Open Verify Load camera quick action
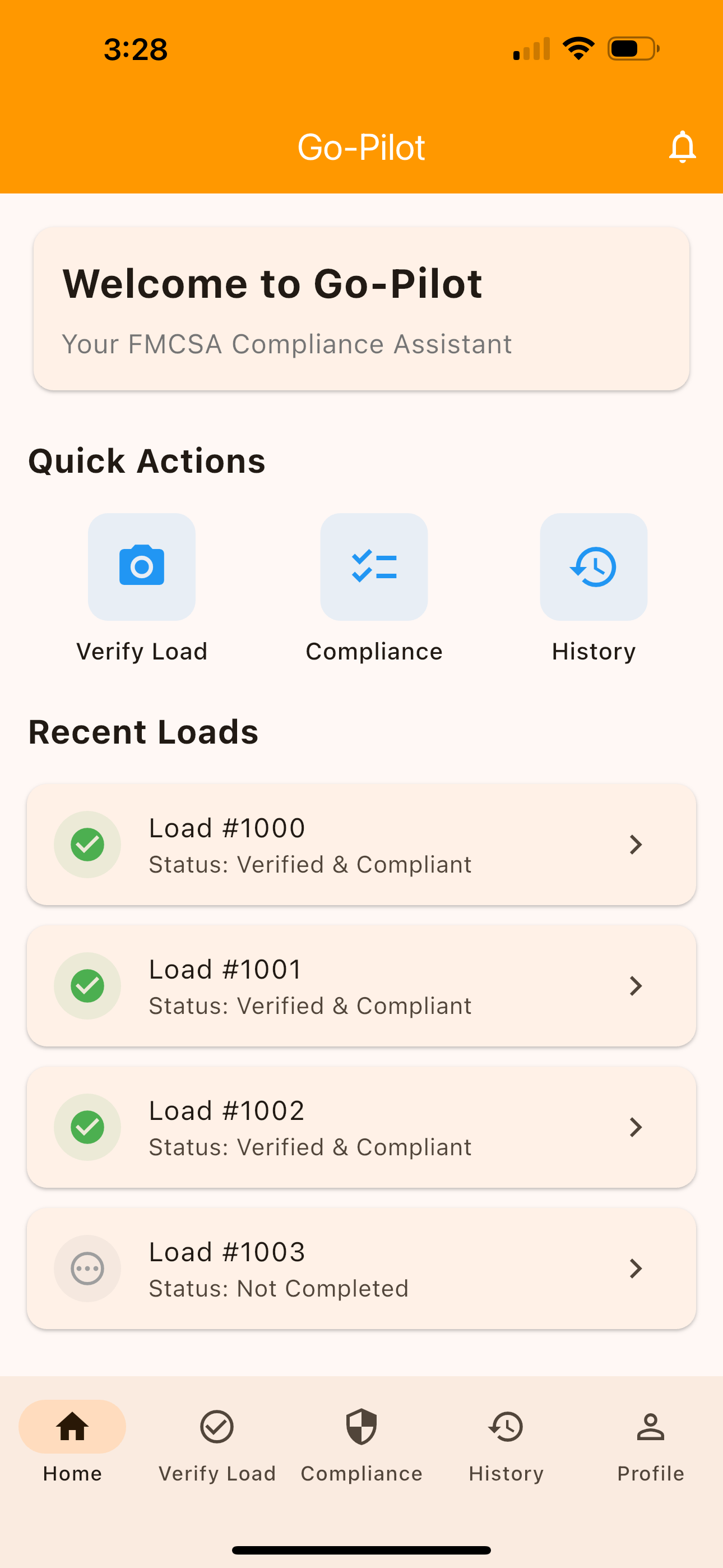Screen dimensions: 723x1568 [142, 567]
